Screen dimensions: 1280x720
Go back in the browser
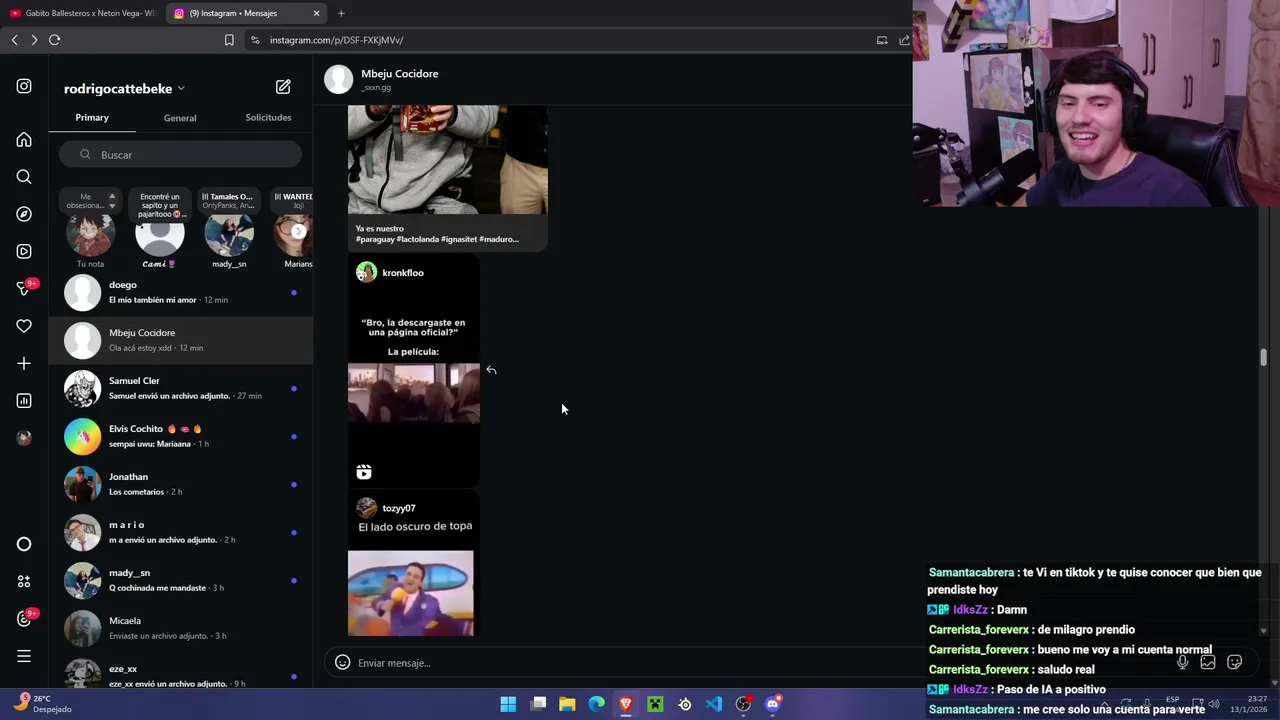(x=14, y=40)
